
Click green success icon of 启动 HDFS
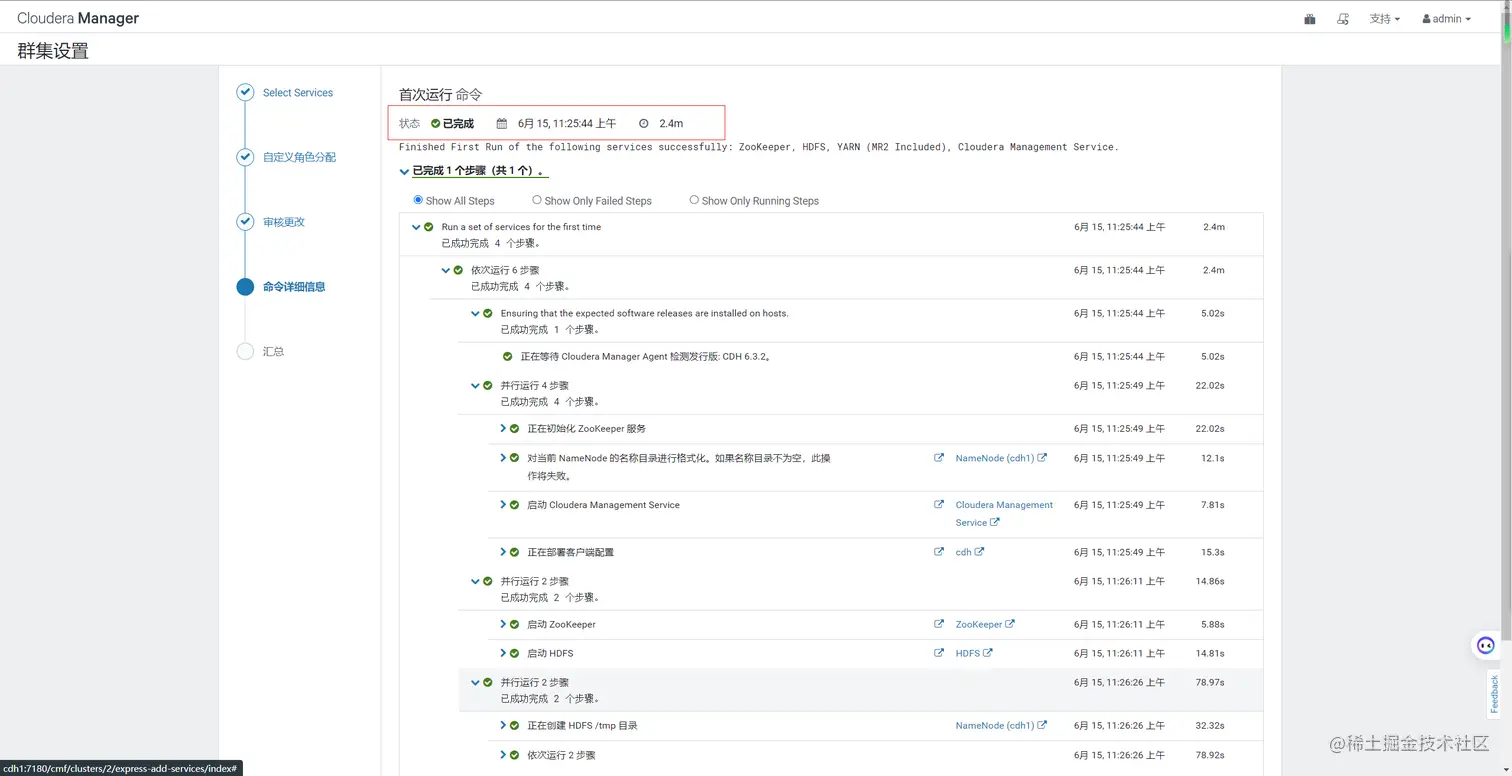pyautogui.click(x=515, y=653)
